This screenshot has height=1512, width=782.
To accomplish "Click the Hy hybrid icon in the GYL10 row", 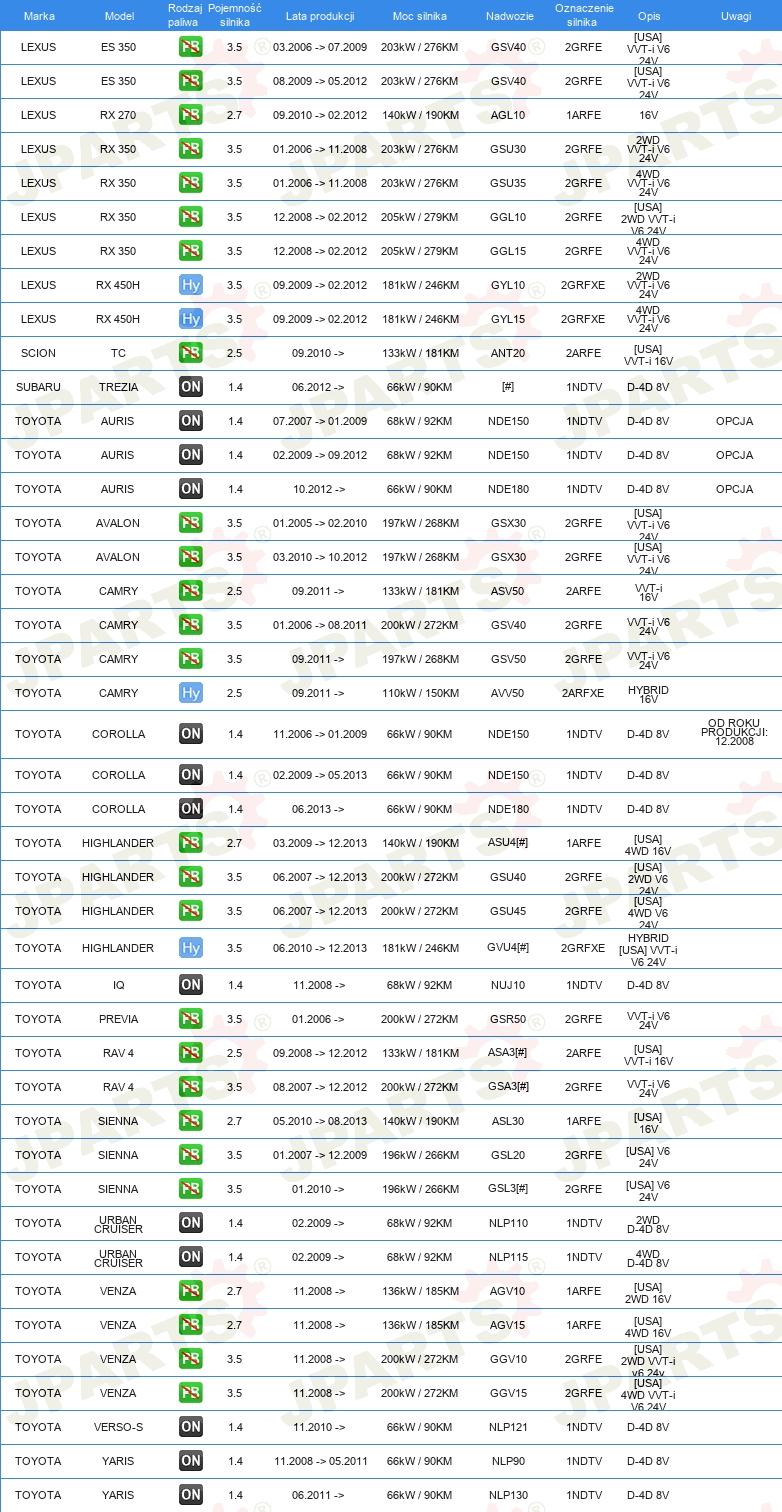I will coord(191,285).
